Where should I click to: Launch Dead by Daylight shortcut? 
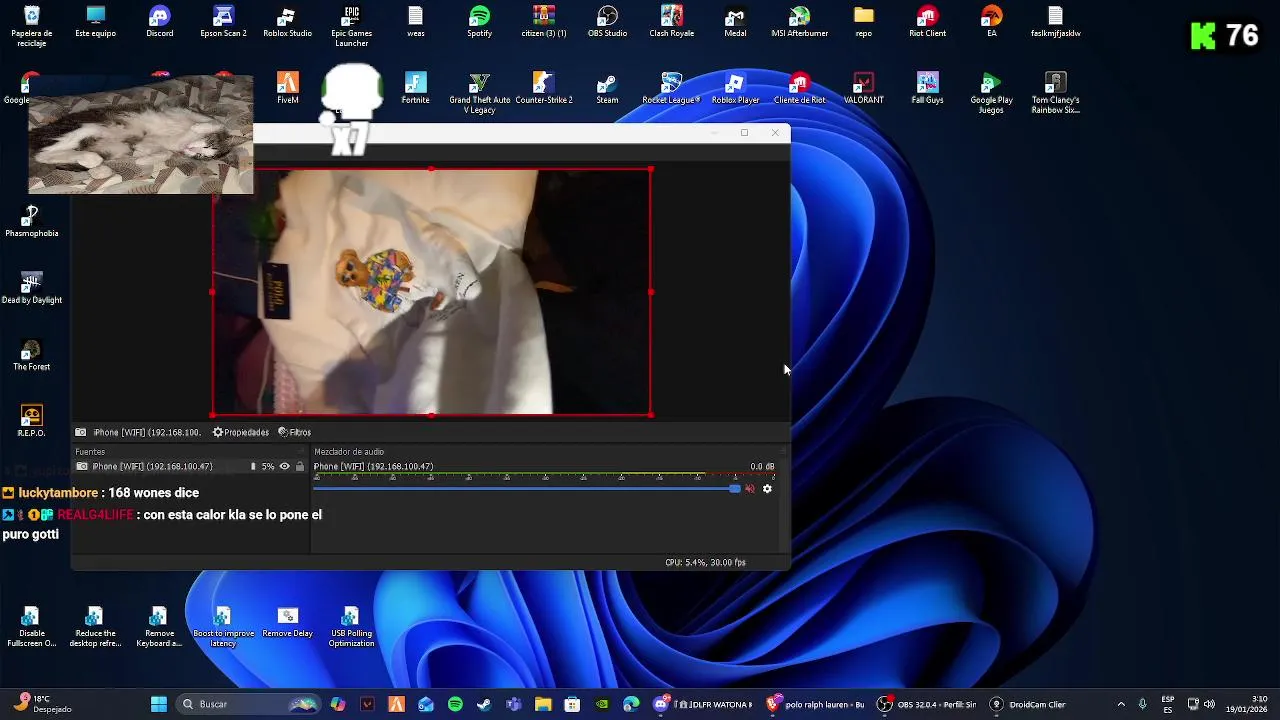(32, 288)
